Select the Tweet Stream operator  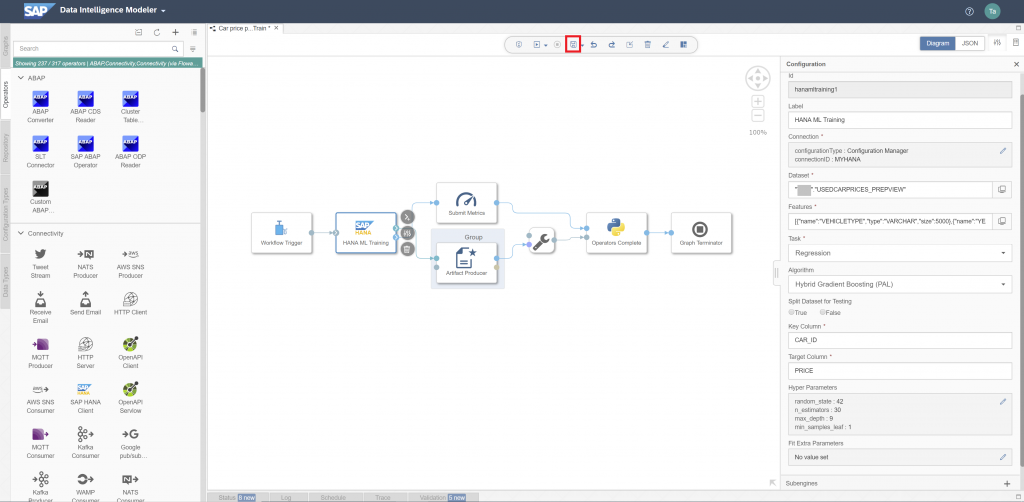coord(40,262)
